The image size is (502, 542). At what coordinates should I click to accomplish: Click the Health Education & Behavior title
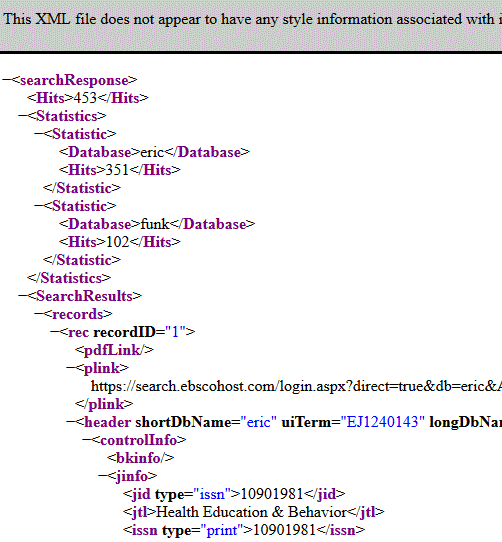pyautogui.click(x=251, y=512)
